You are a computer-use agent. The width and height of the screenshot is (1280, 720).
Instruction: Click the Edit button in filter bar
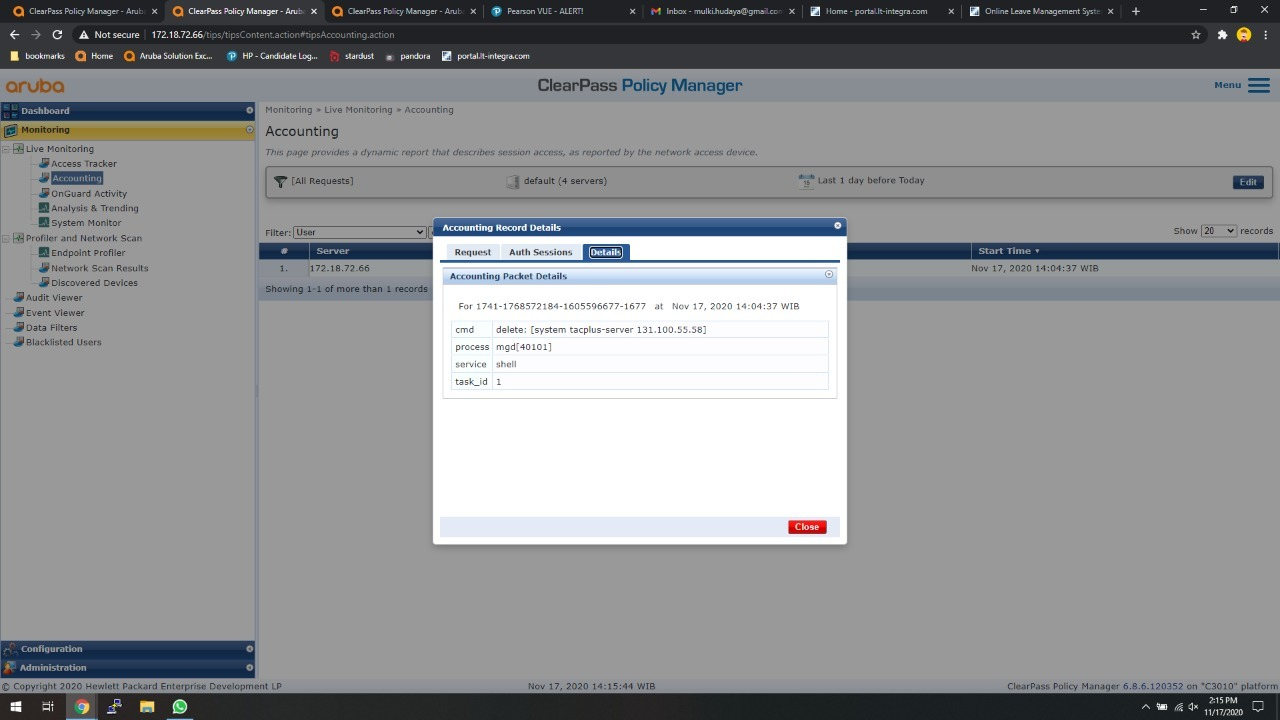click(x=1248, y=182)
